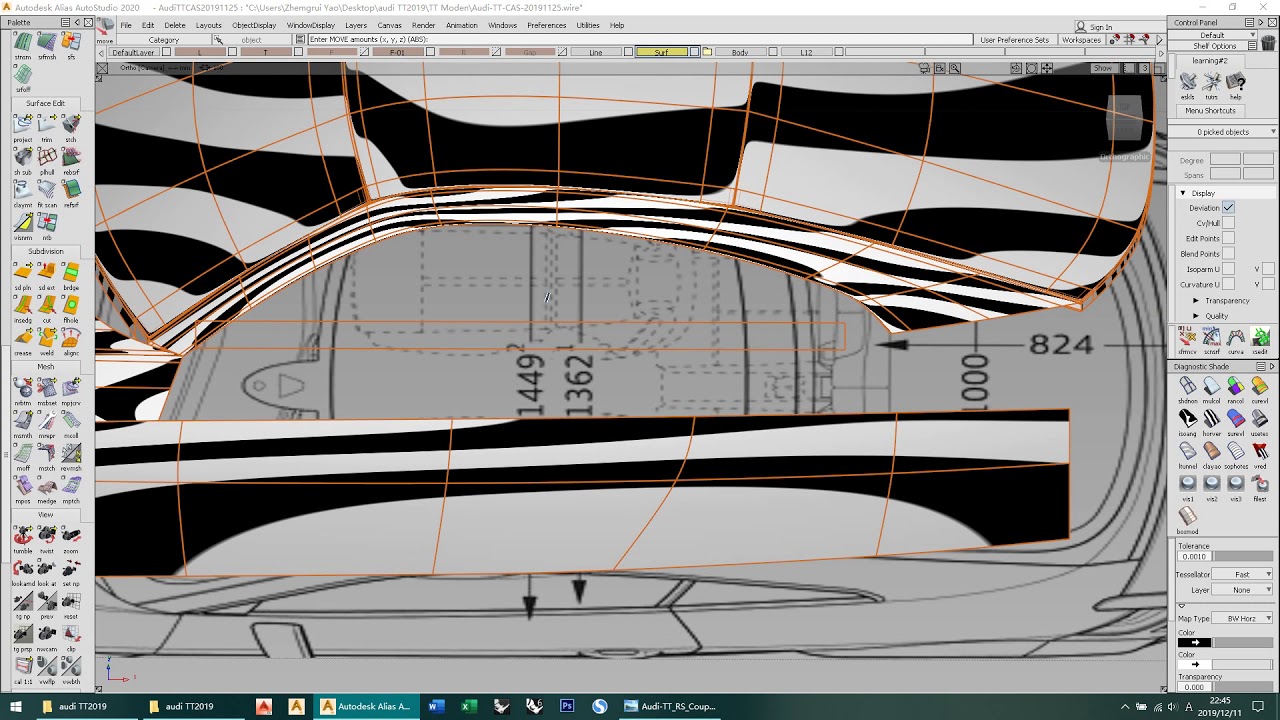
Task: Select the cut subdivision tool
Action: [x=47, y=304]
